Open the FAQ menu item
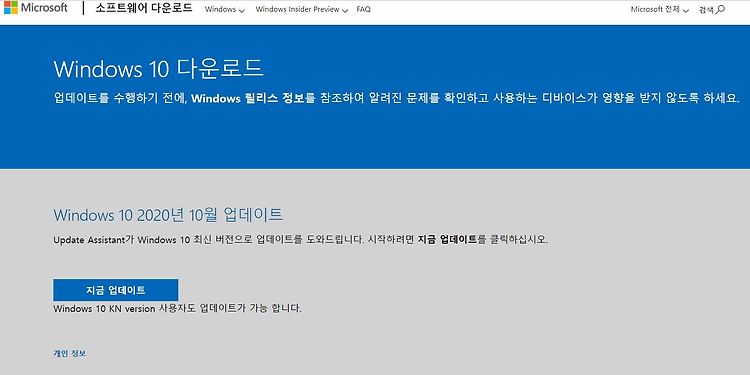Viewport: 750px width, 375px height. 364,10
